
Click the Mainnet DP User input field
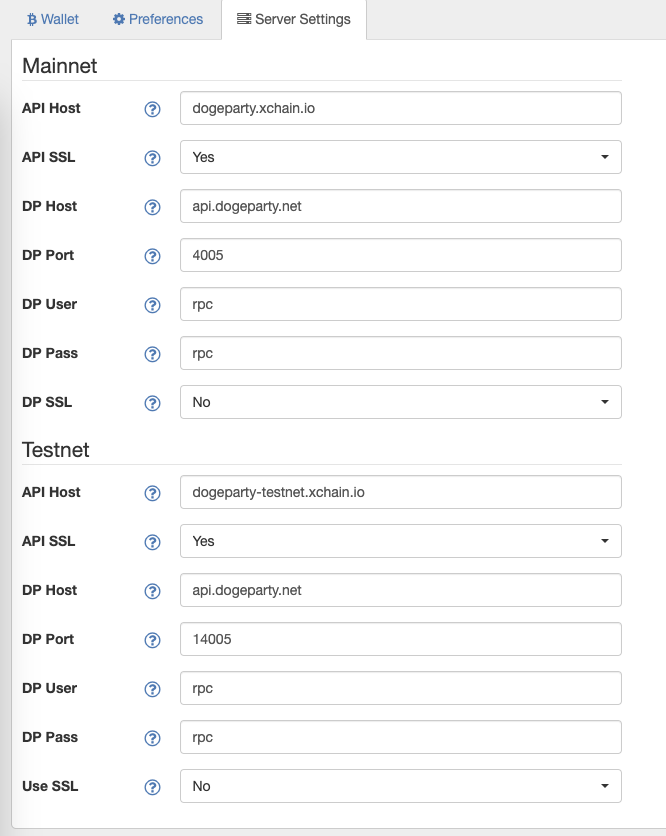click(400, 304)
